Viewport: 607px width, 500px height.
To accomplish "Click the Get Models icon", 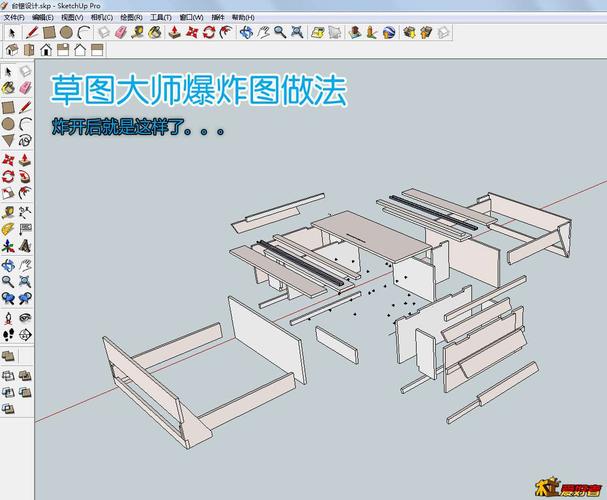I will pos(409,33).
